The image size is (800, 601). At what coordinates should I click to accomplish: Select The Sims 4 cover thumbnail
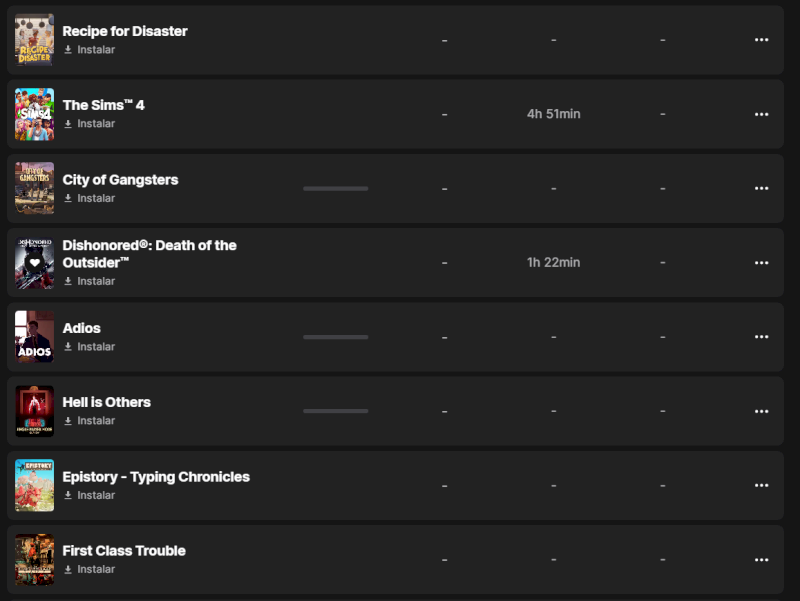coord(35,114)
